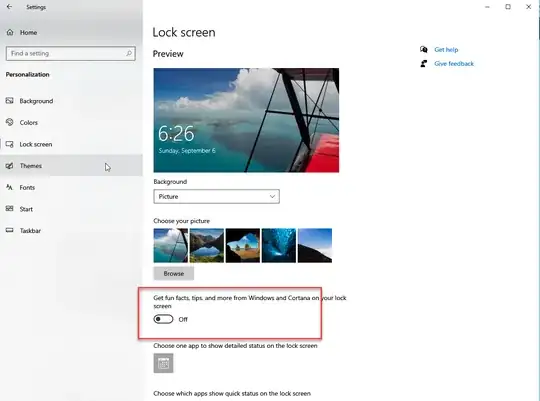Click the search magnifier icon in Find a setting

tap(129, 53)
